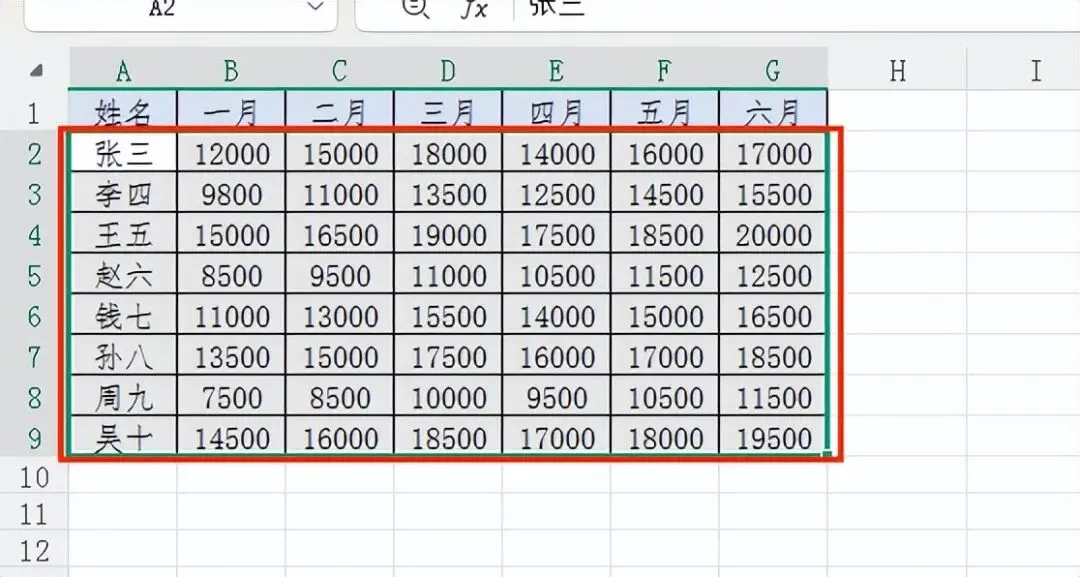Click 王五's 二月 value 16500
This screenshot has width=1080, height=577.
(x=340, y=234)
